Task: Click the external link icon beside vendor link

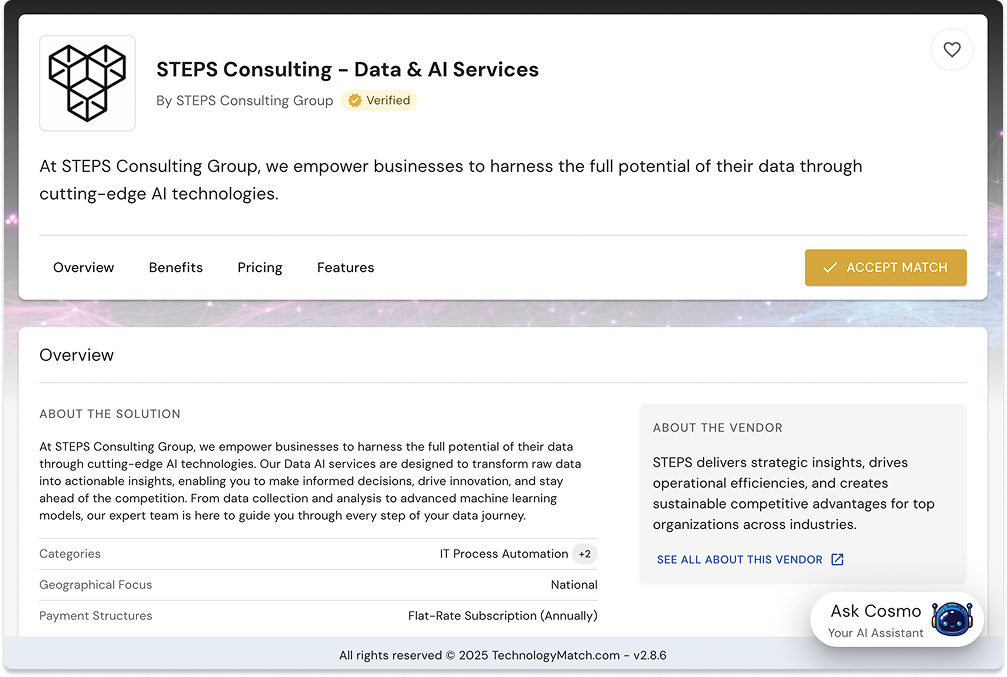Action: click(837, 559)
